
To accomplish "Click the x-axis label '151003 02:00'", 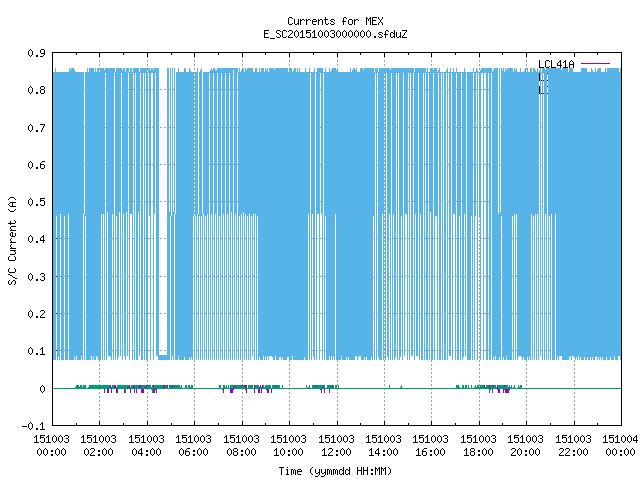I will pyautogui.click(x=99, y=446).
